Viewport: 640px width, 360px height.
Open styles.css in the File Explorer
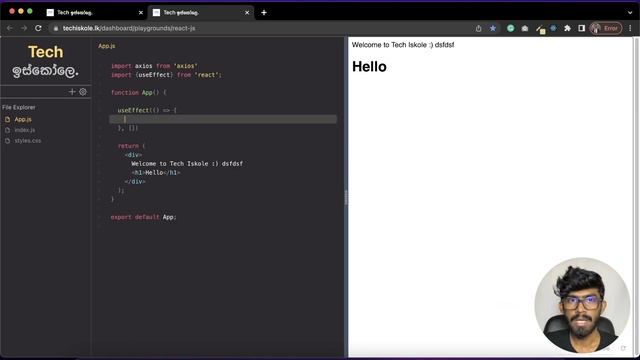(x=28, y=140)
